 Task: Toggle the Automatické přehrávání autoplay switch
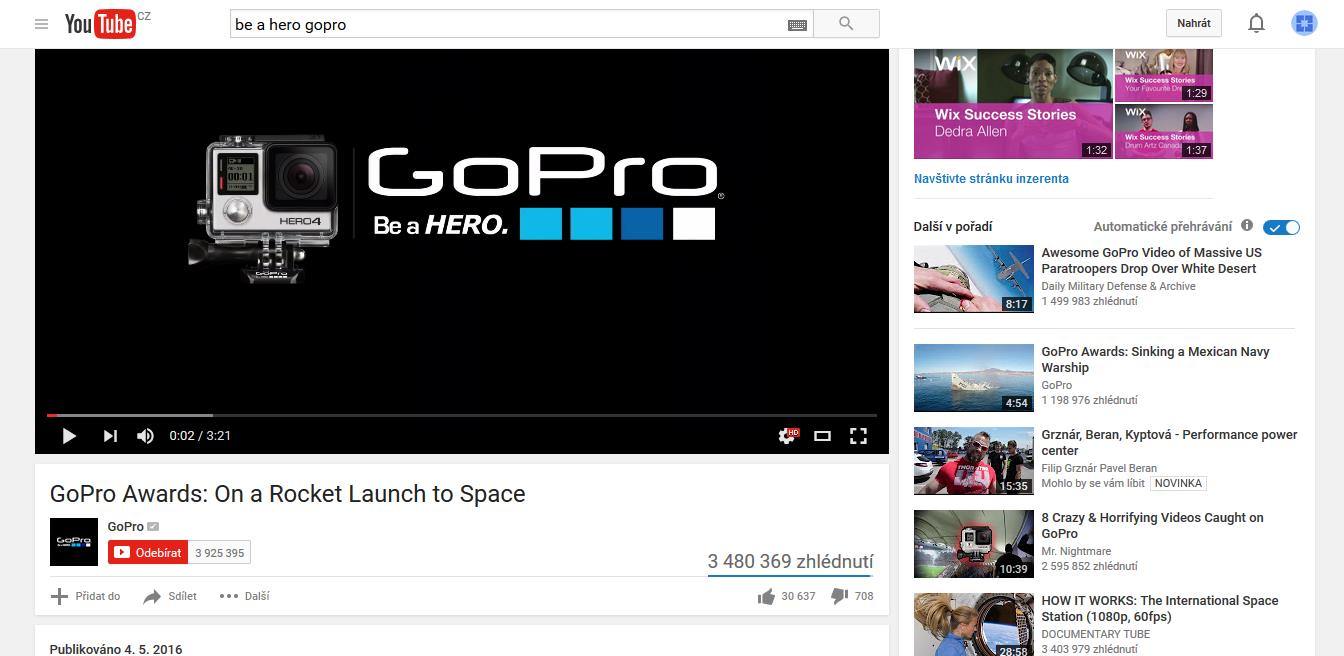pyautogui.click(x=1281, y=227)
